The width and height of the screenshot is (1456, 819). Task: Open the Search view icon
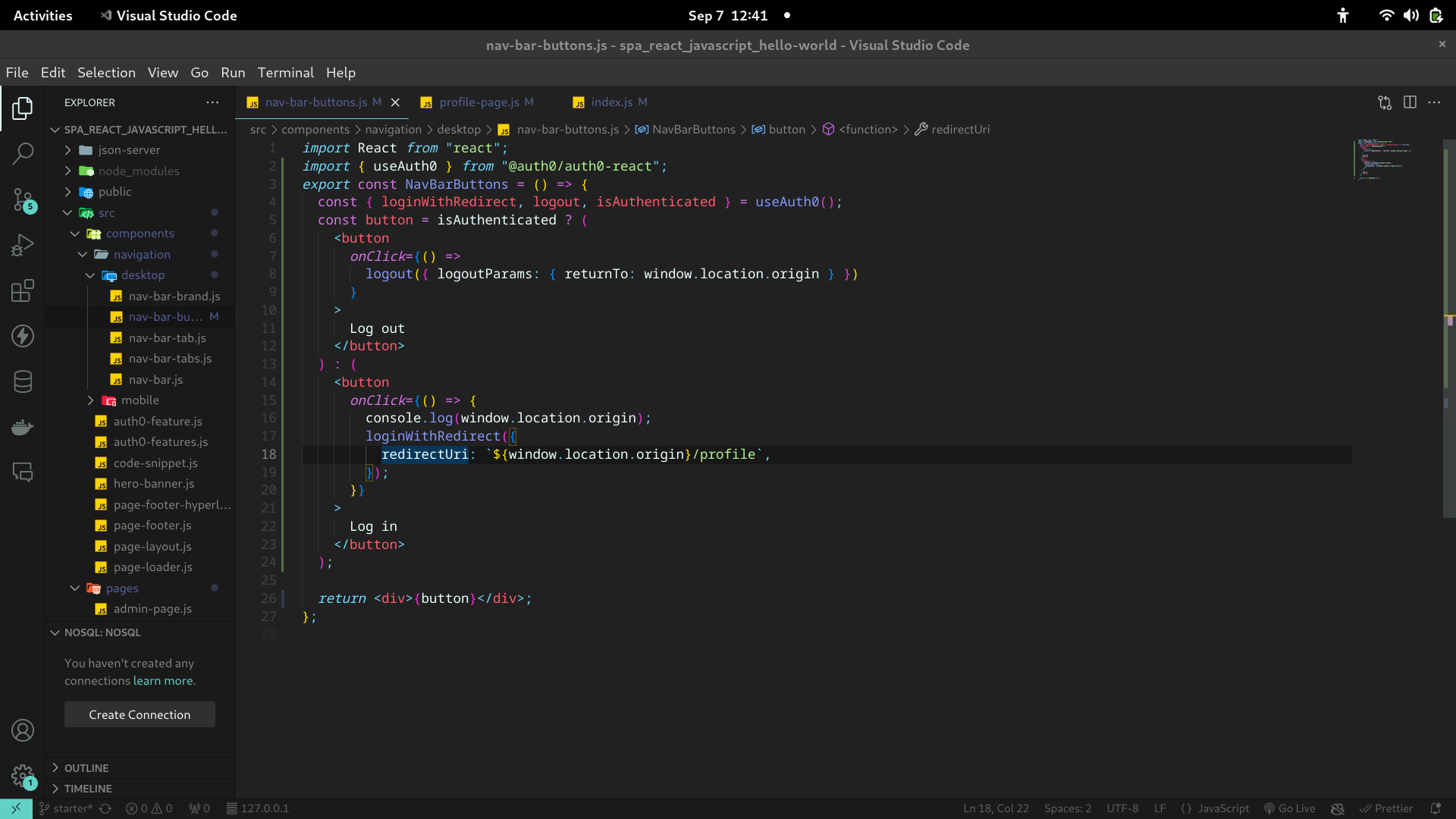click(23, 154)
